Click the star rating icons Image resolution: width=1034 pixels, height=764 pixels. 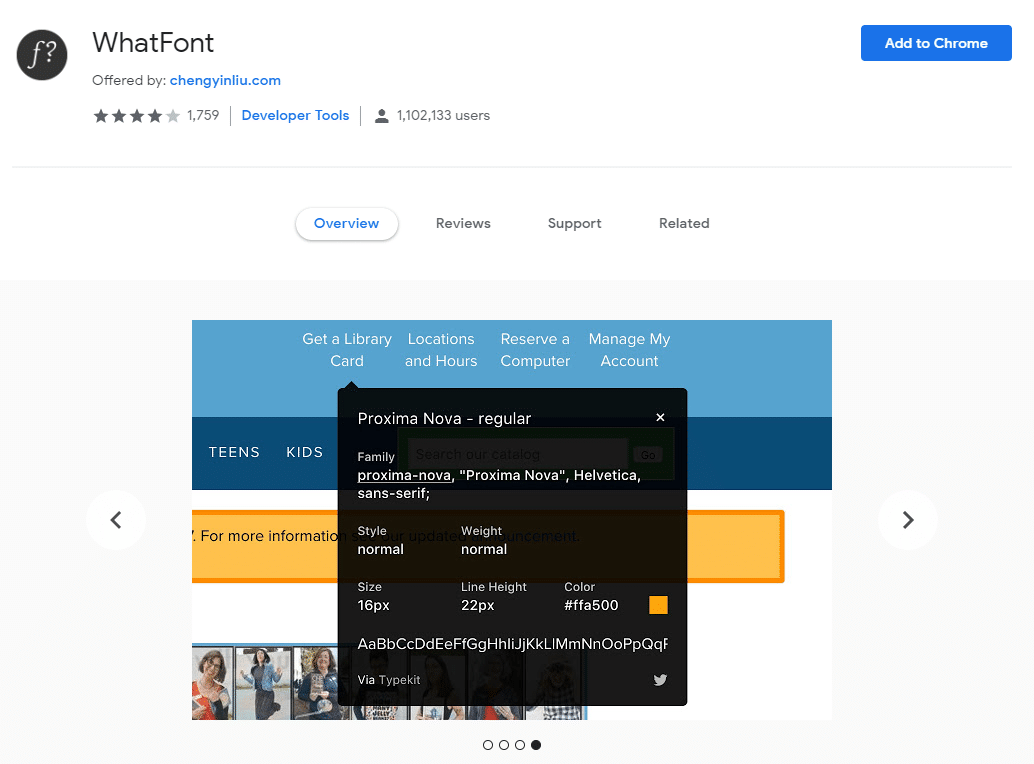pos(137,116)
